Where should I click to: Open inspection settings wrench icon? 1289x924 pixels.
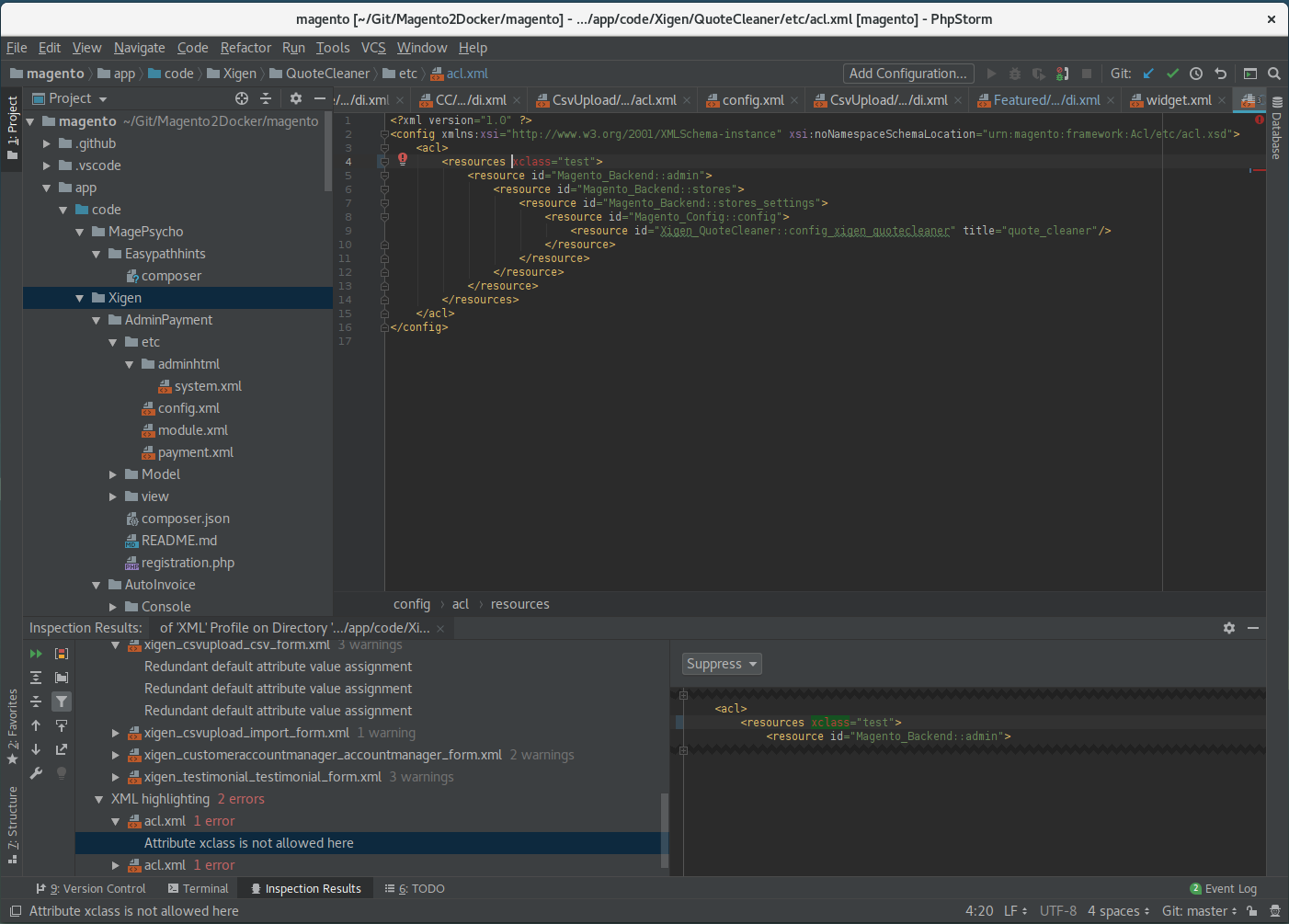[x=36, y=773]
